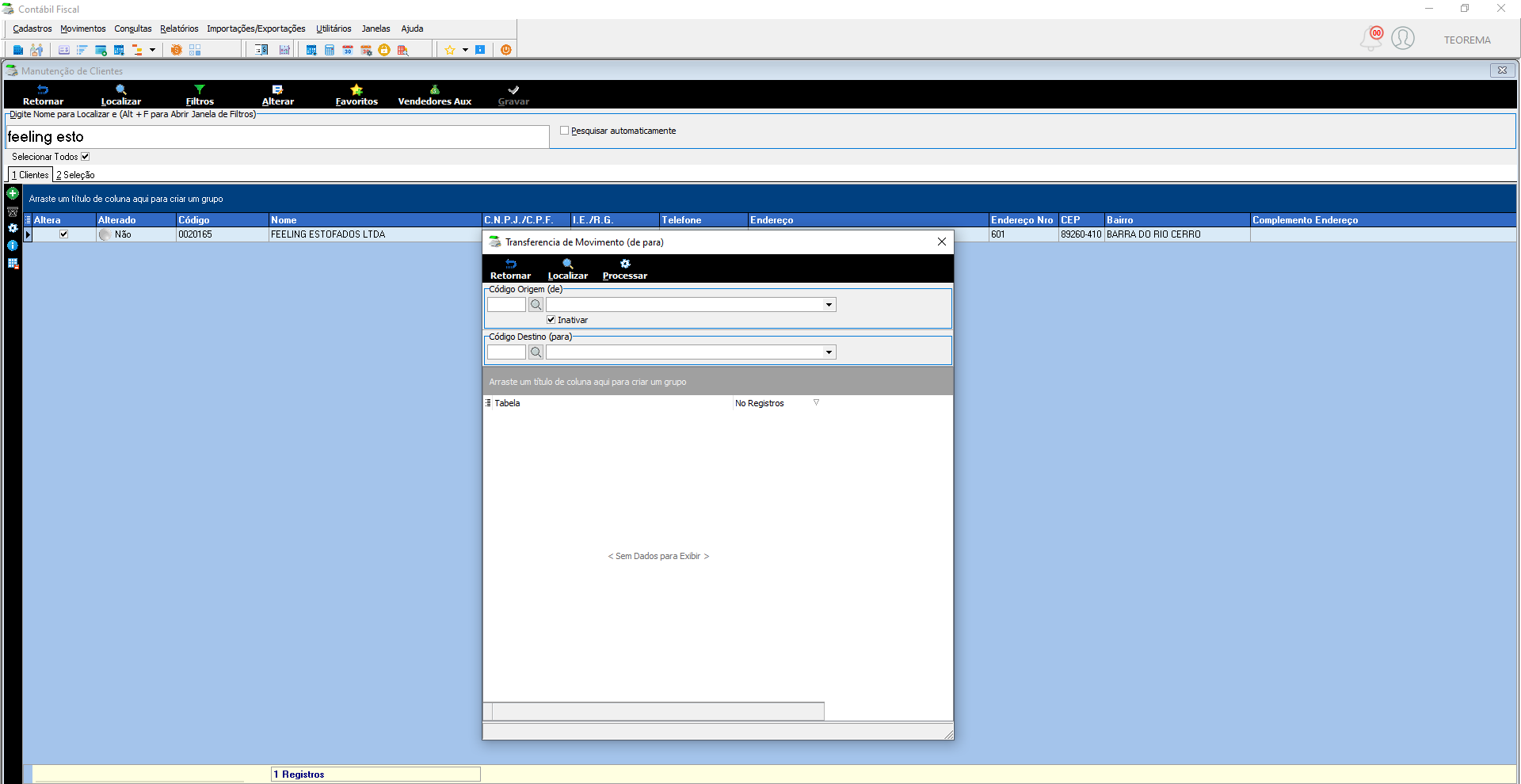Screen dimensions: 1521x784
Task: Expand the Código Destino combo box dropdown
Action: tap(829, 352)
